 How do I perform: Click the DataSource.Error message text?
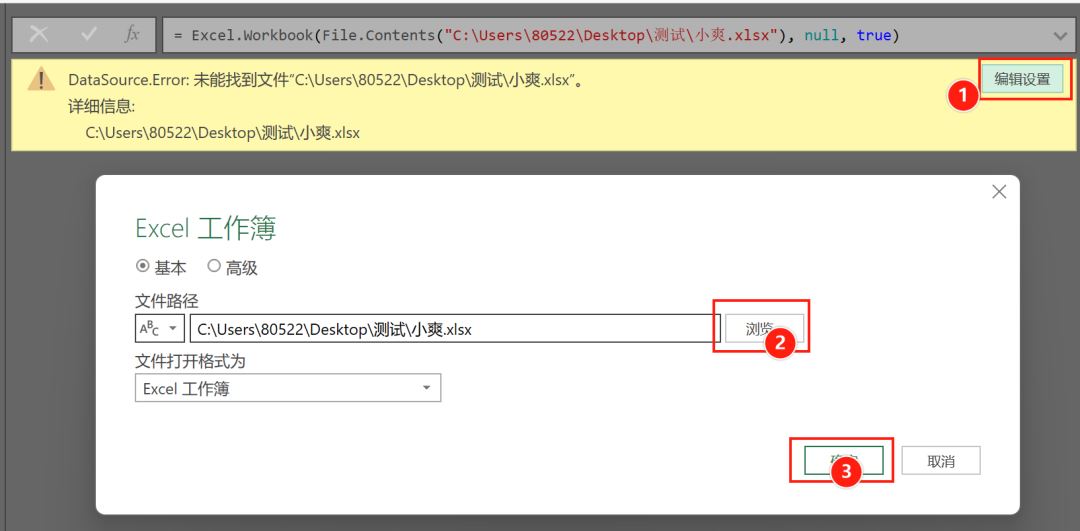(325, 80)
